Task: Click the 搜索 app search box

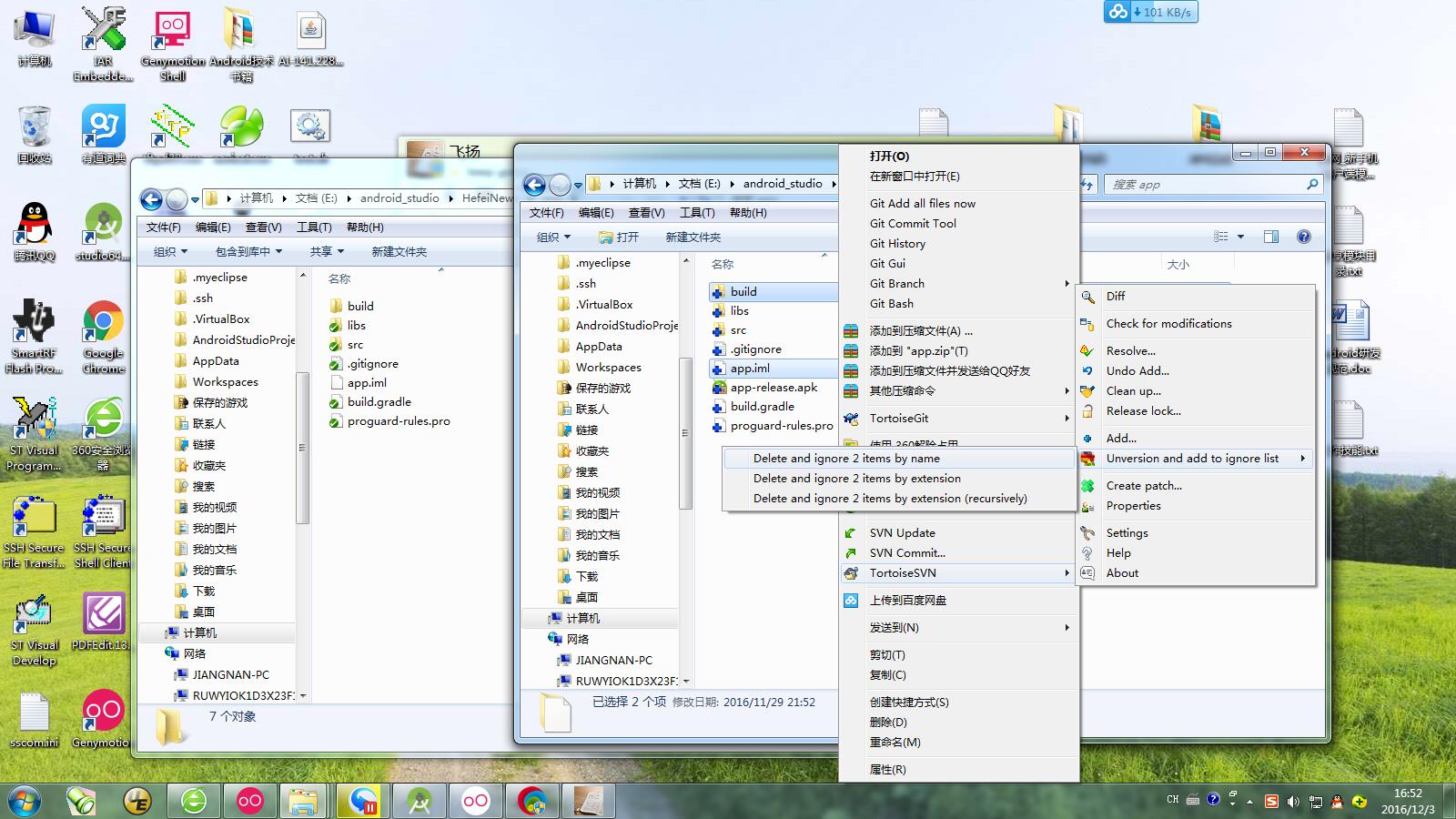Action: (x=1212, y=185)
